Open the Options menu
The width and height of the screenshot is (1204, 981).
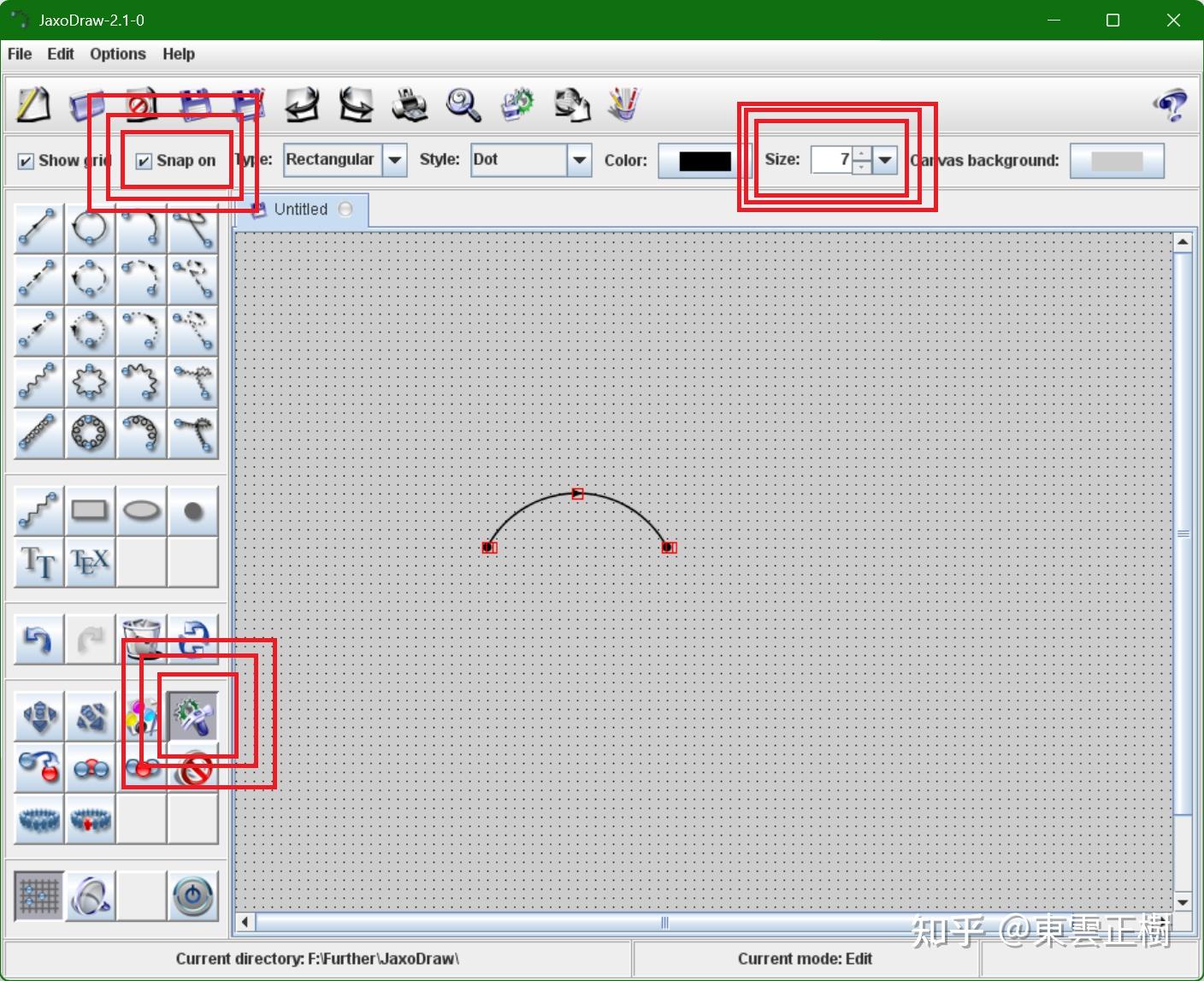118,54
